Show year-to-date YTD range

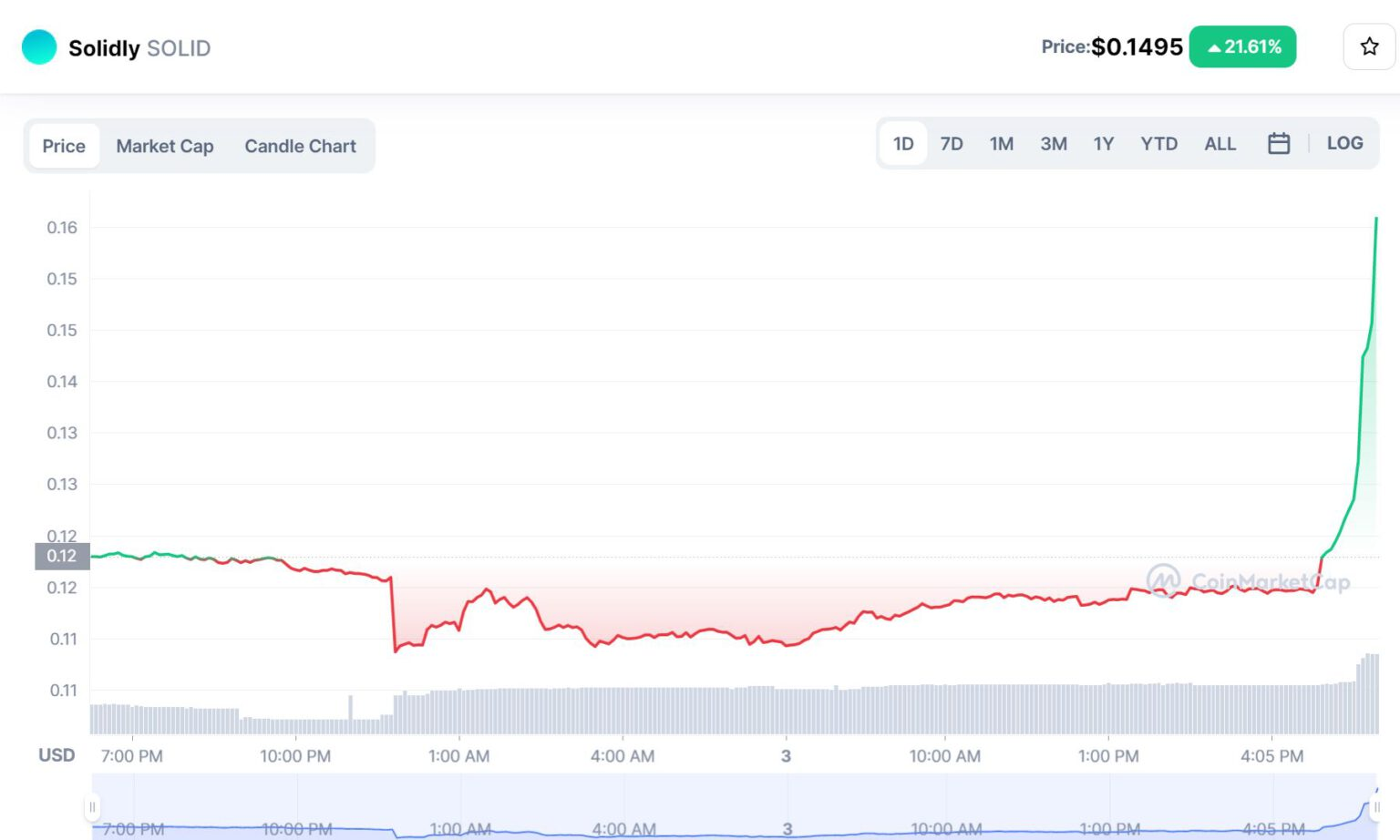(1158, 144)
